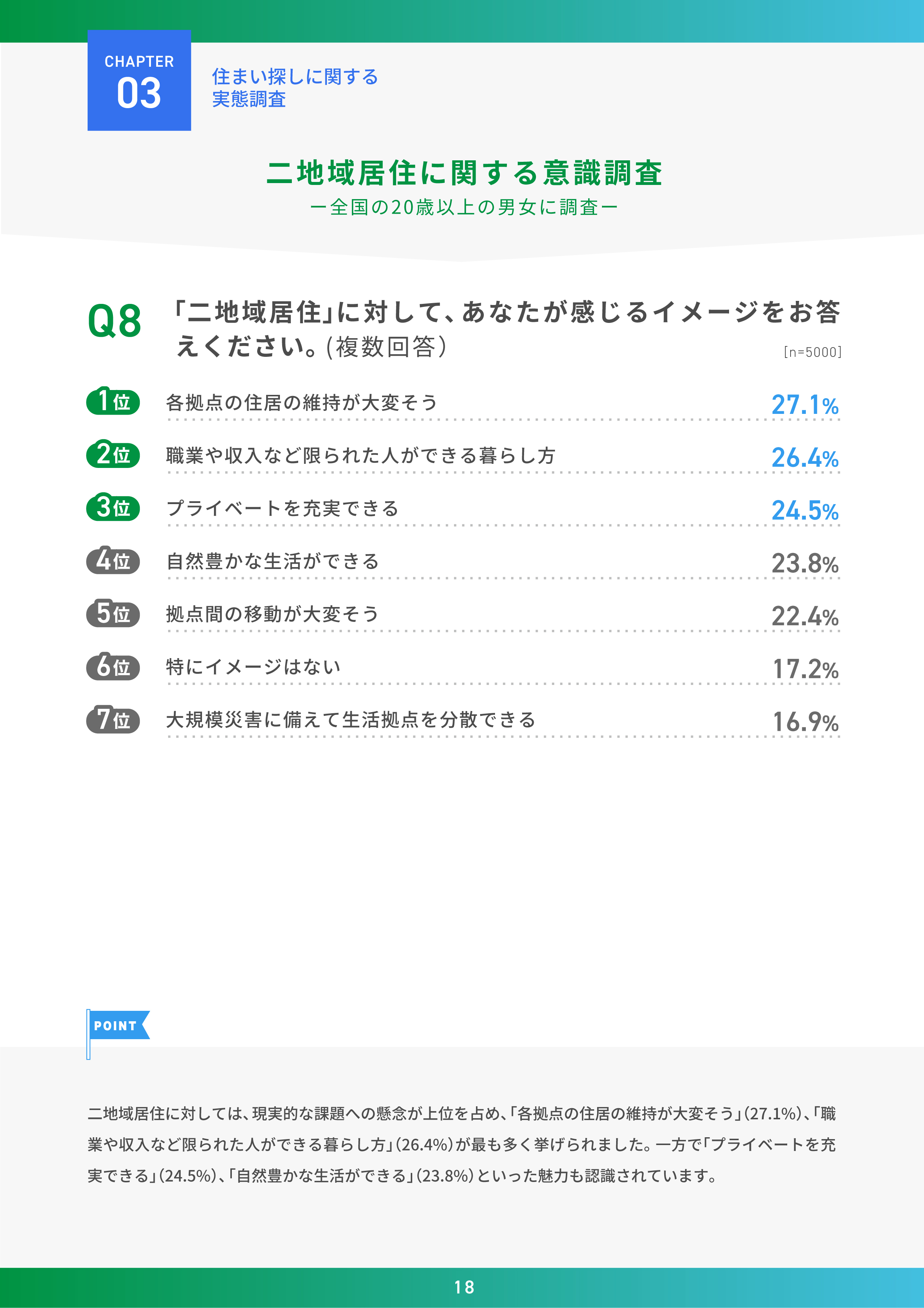Image resolution: width=924 pixels, height=1308 pixels.
Task: Click the green 3位 rank badge
Action: (x=113, y=507)
